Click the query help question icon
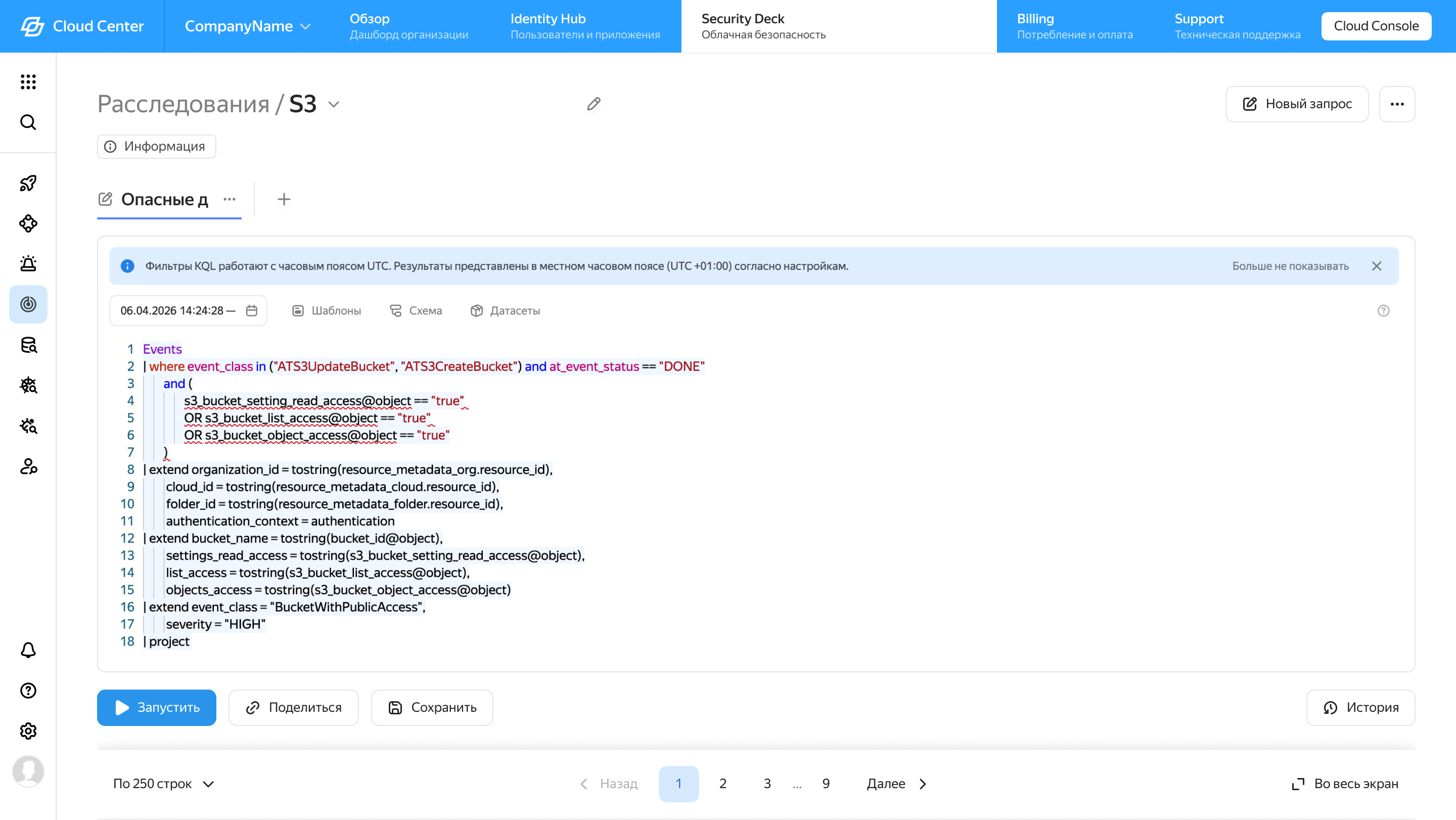The width and height of the screenshot is (1456, 820). pyautogui.click(x=1383, y=310)
